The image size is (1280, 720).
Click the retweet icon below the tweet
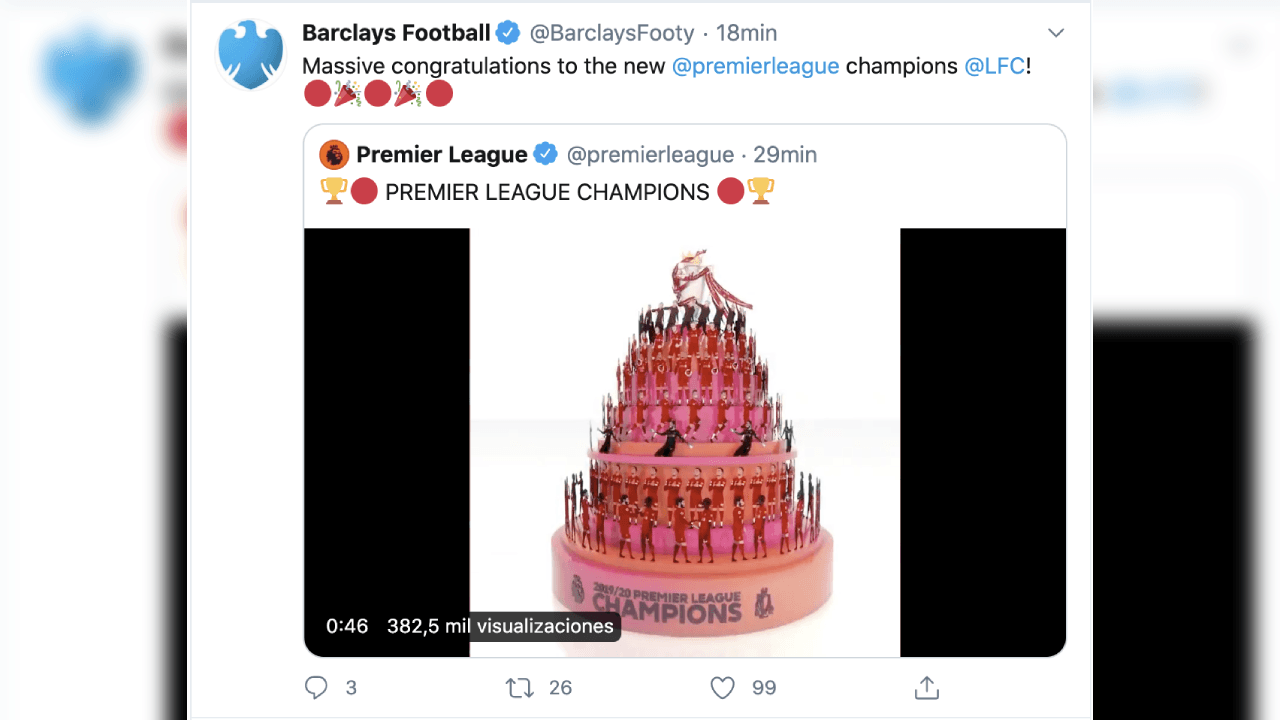click(x=519, y=687)
